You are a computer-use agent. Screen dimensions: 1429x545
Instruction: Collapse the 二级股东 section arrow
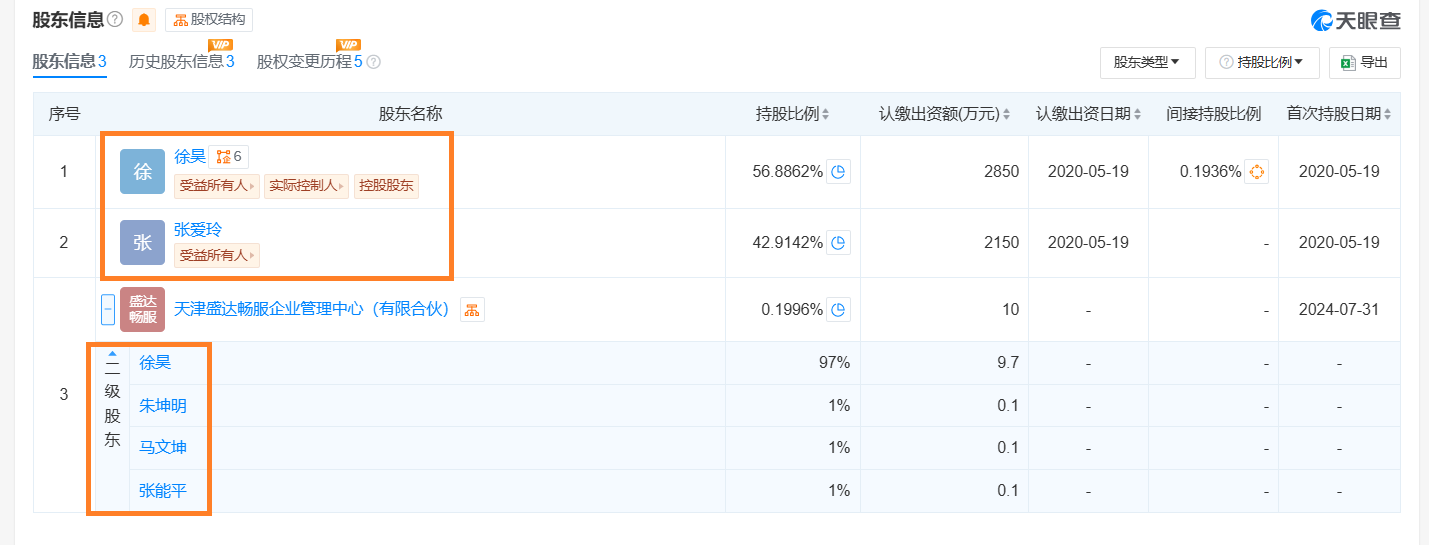click(x=112, y=353)
